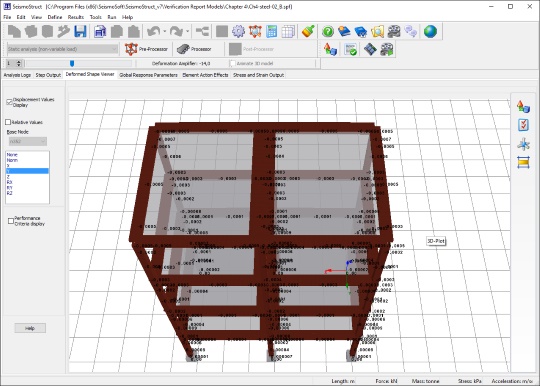
Task: Click 3D Plot options icon on right sidebar
Action: pyautogui.click(x=523, y=107)
